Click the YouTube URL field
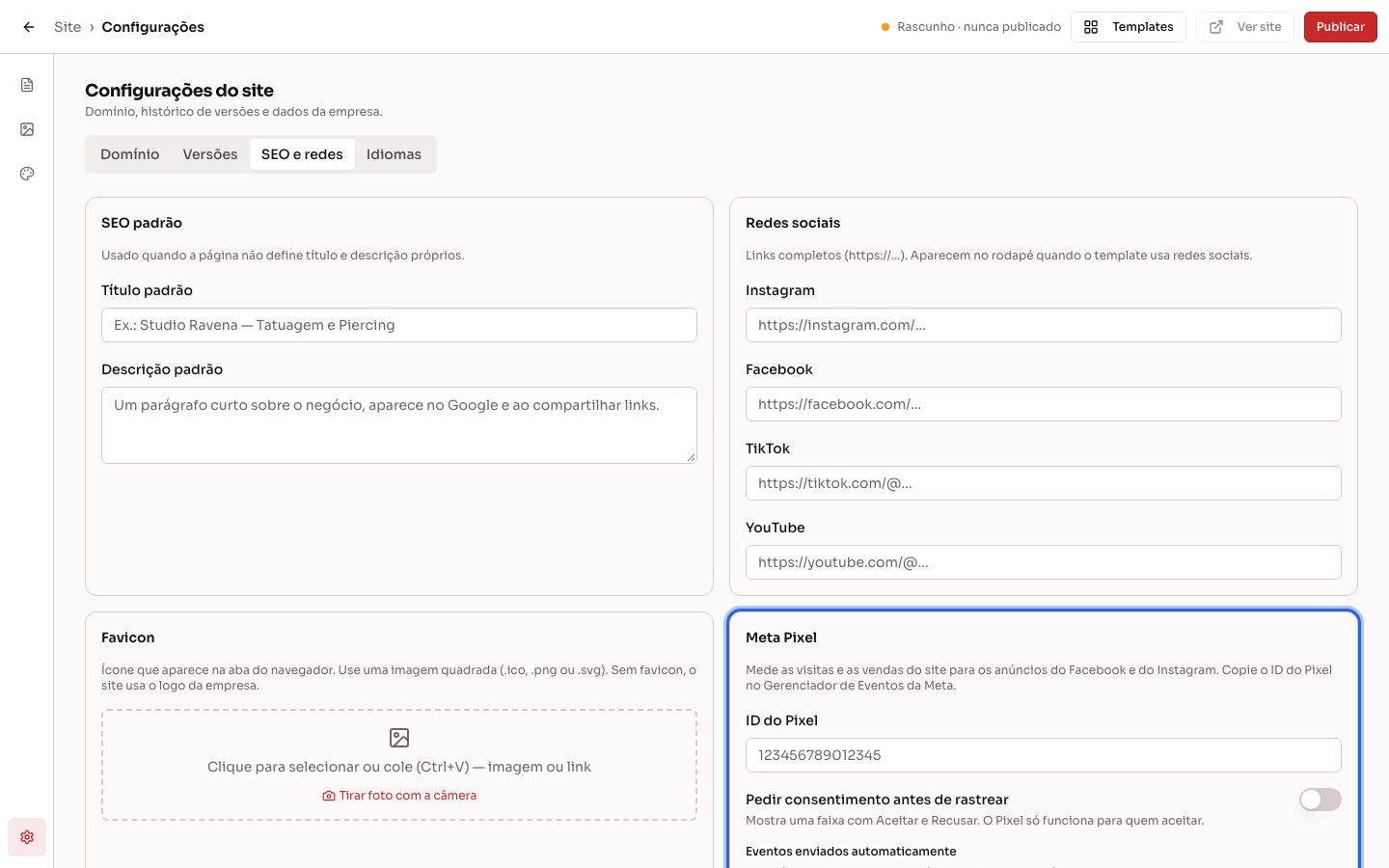This screenshot has width=1389, height=868. coord(1044,562)
